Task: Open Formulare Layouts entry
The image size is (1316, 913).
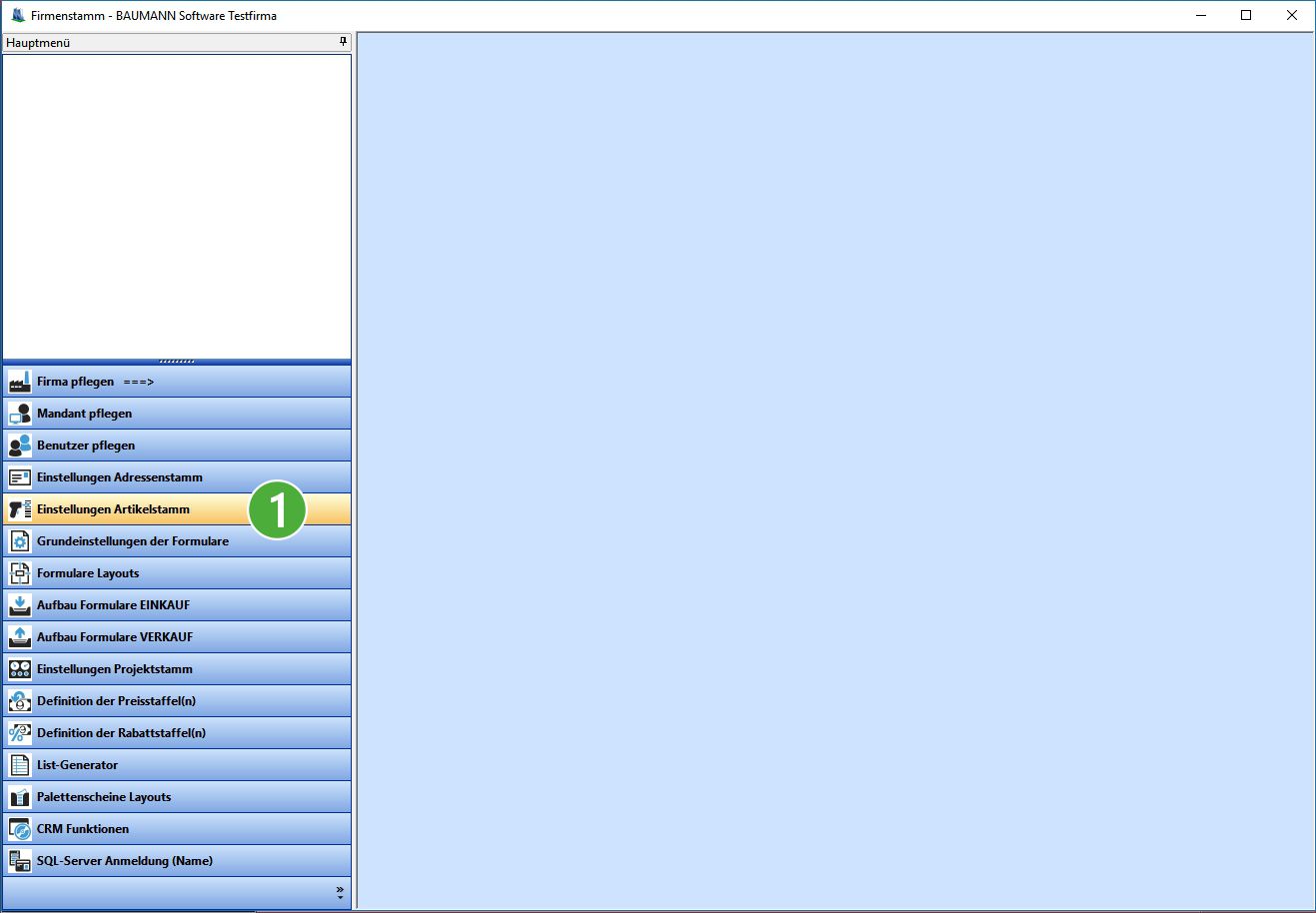Action: click(177, 573)
